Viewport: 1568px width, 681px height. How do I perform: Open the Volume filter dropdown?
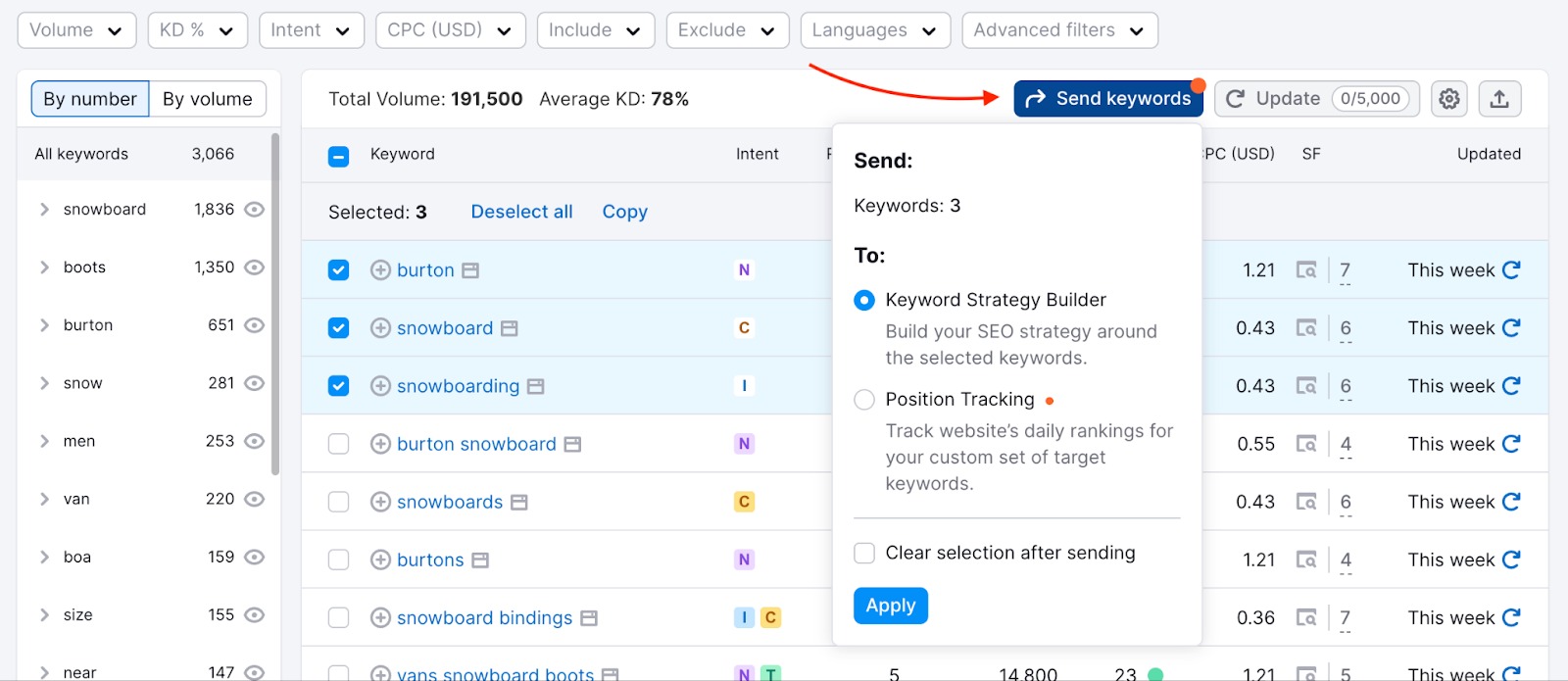[76, 30]
